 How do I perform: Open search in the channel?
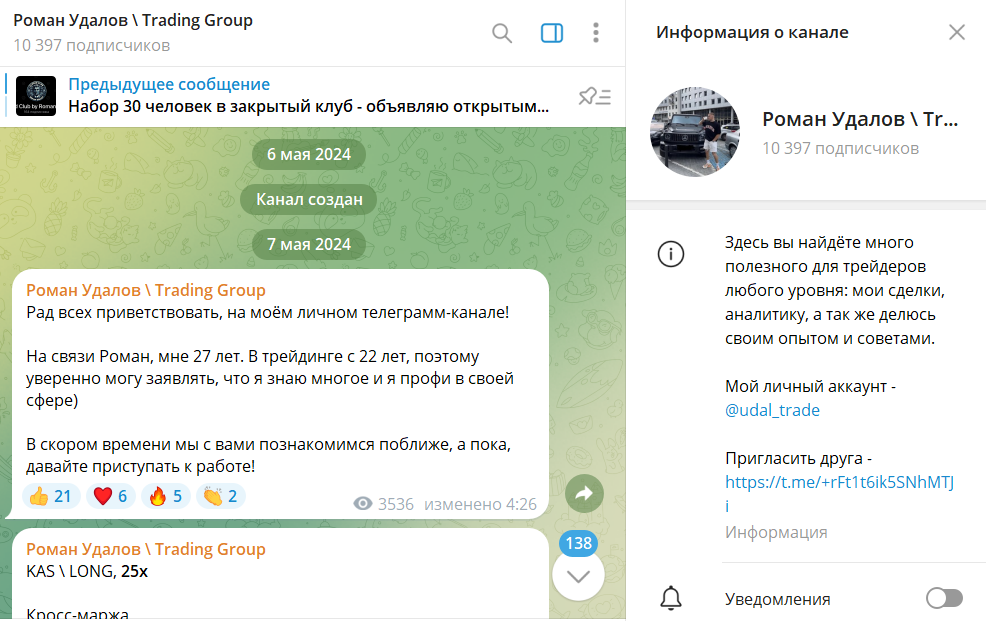pyautogui.click(x=502, y=33)
